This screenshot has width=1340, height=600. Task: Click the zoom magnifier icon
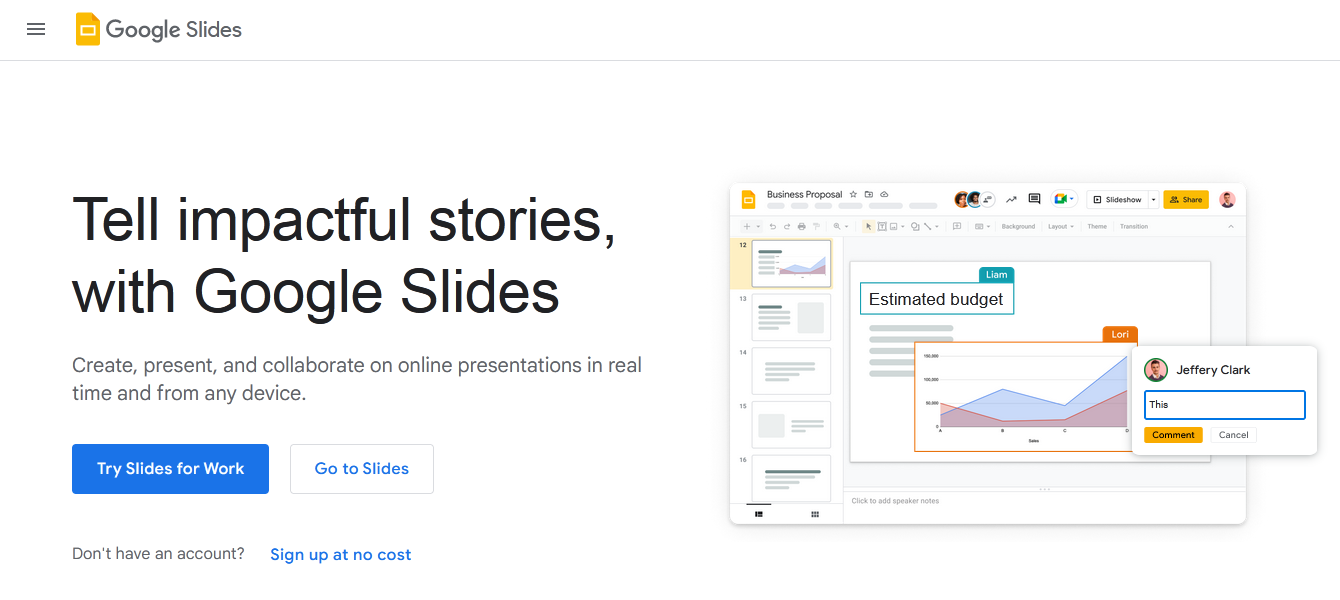(x=837, y=227)
